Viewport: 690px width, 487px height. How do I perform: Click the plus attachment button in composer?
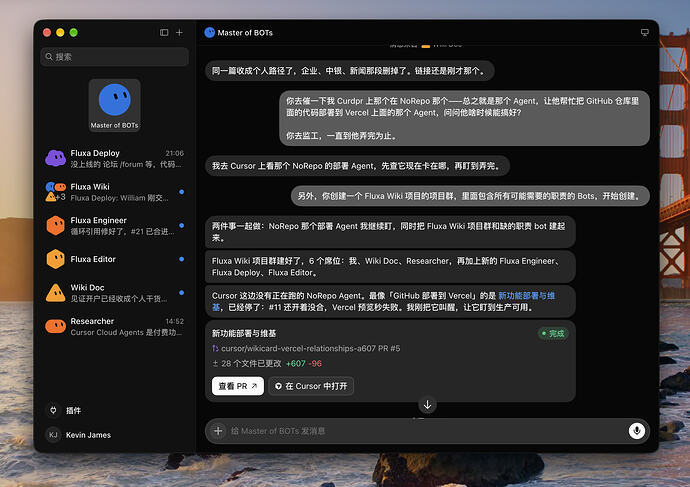218,431
